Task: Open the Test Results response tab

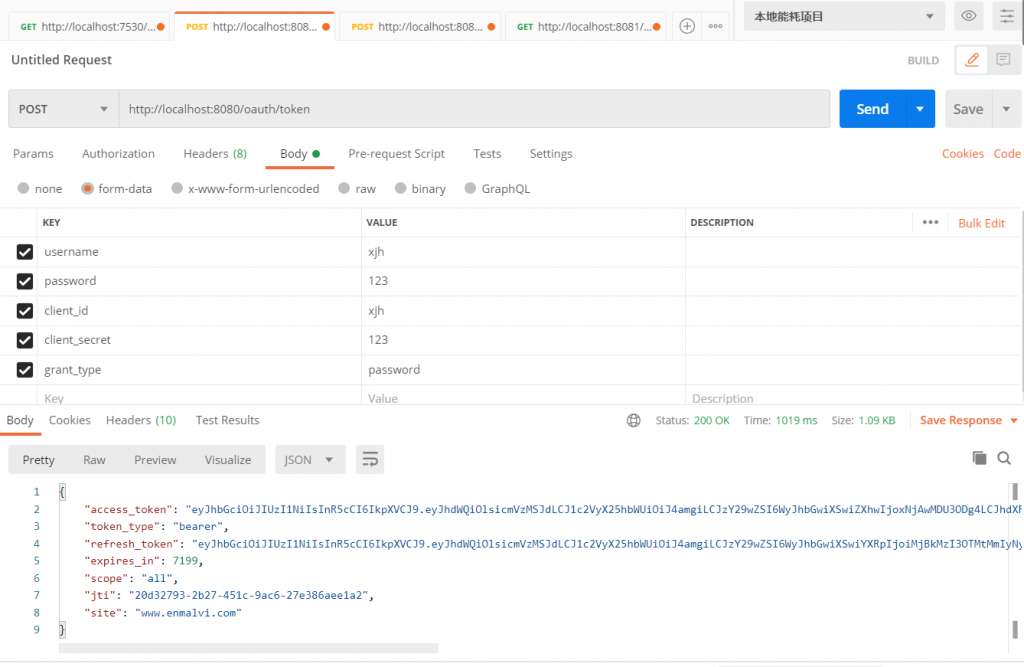Action: pyautogui.click(x=227, y=421)
